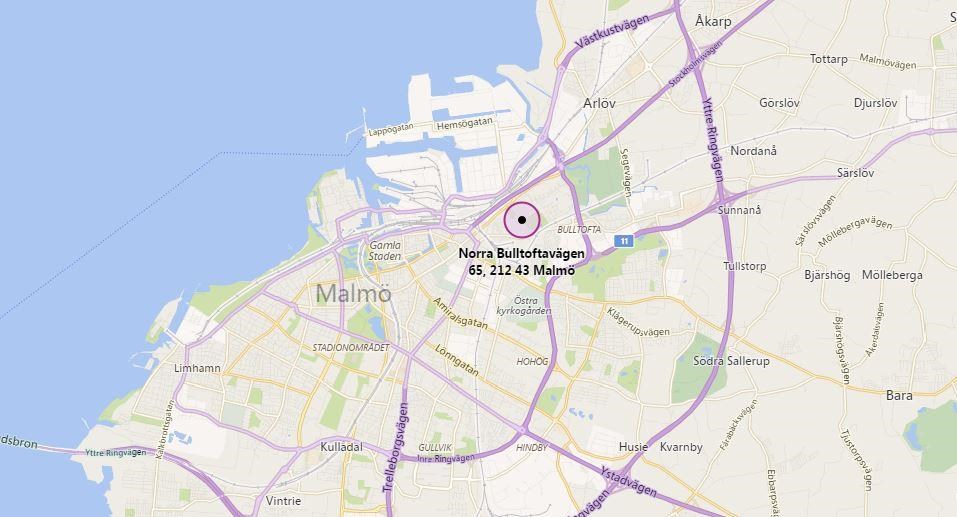Image resolution: width=957 pixels, height=517 pixels.
Task: Select the Kulladal area label
Action: [341, 447]
